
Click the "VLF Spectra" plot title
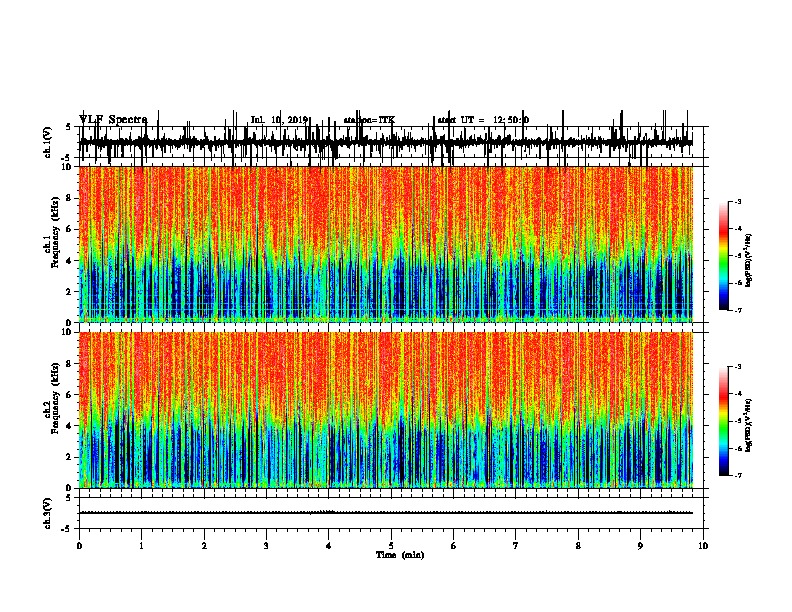pyautogui.click(x=113, y=120)
